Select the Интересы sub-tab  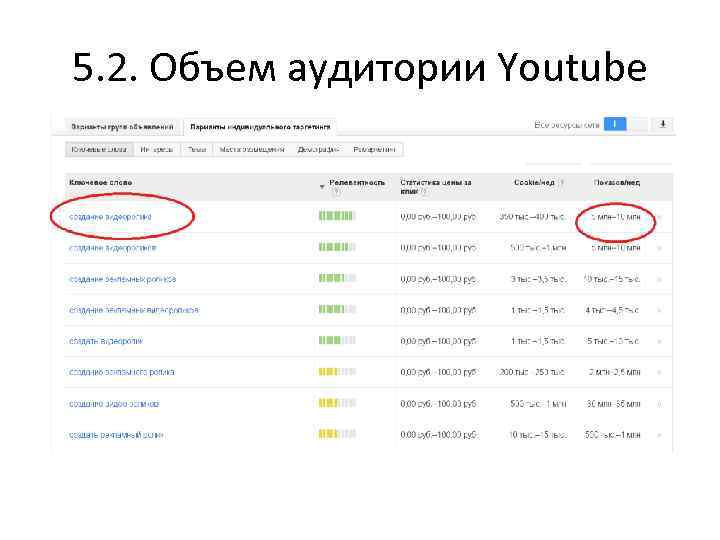[157, 150]
